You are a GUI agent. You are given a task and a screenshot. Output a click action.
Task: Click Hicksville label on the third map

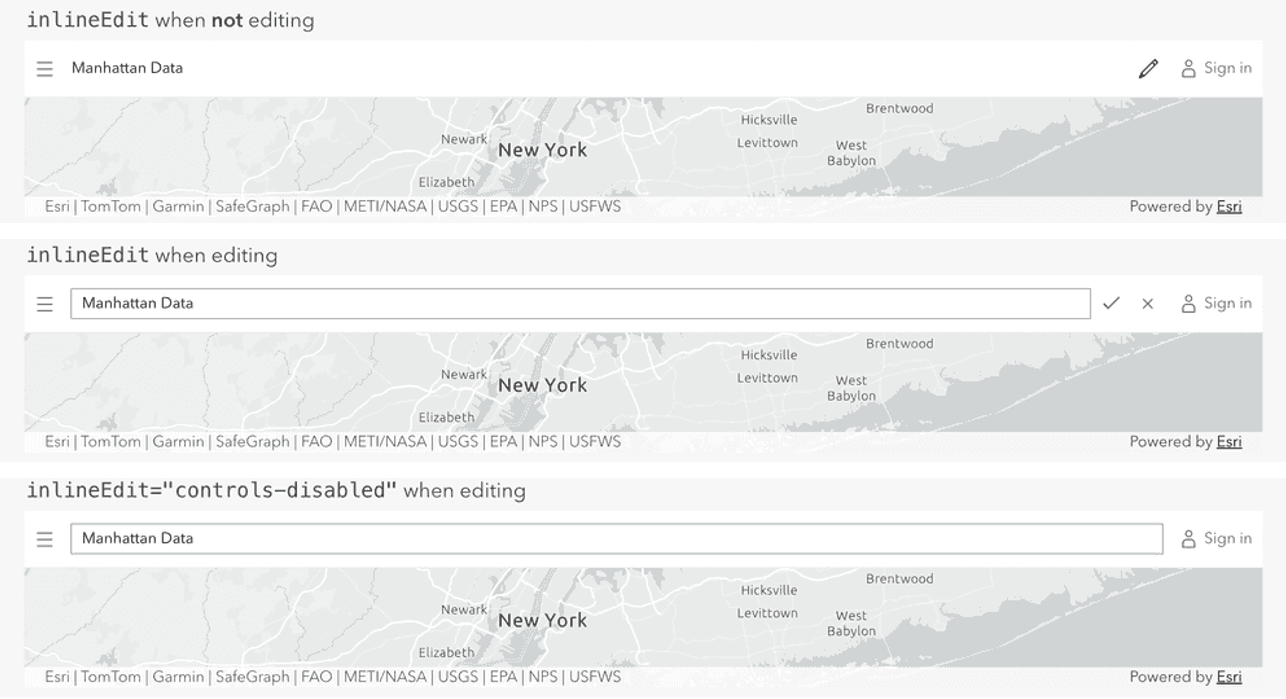point(769,590)
